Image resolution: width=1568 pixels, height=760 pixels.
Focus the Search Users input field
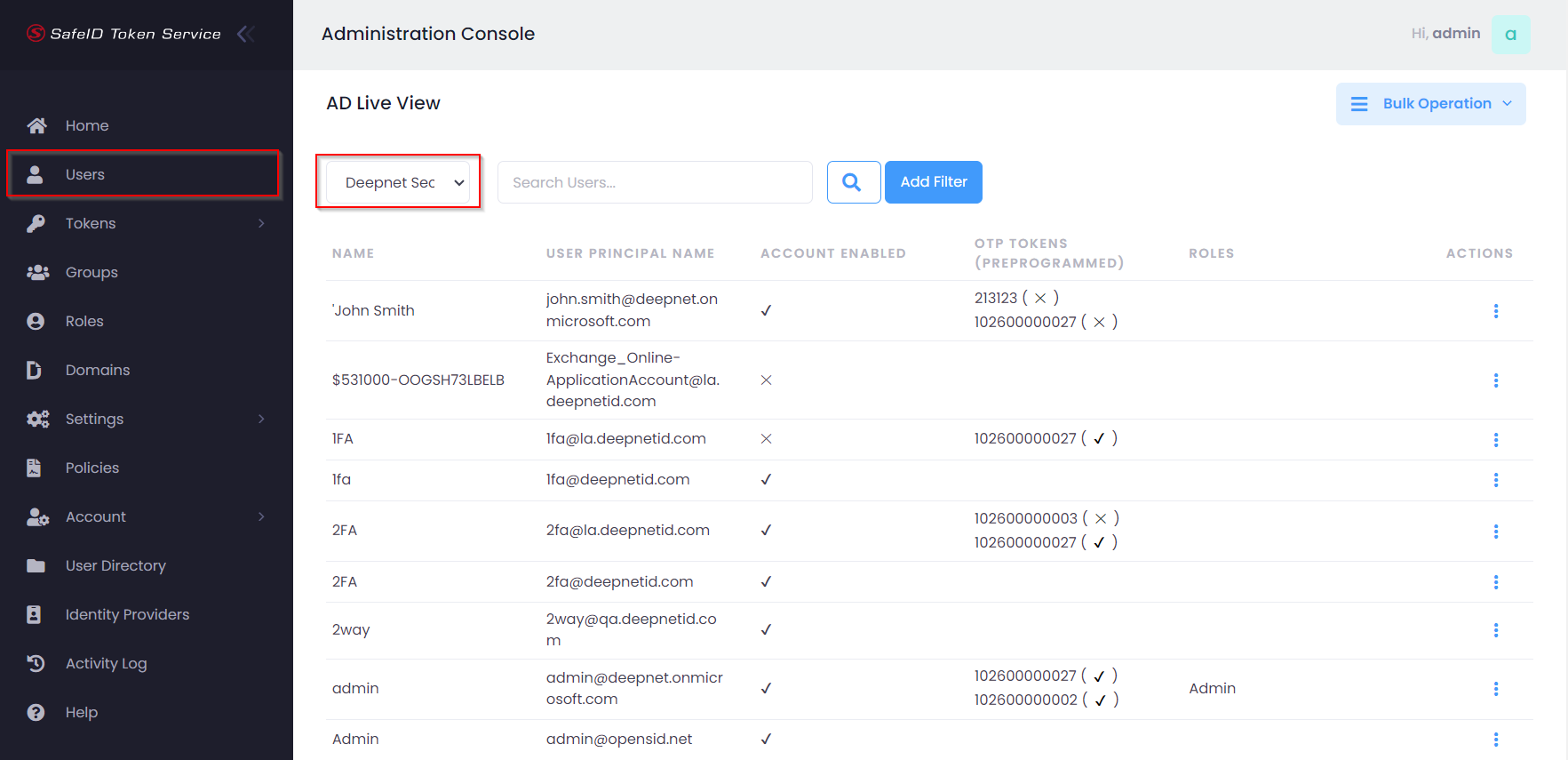[x=655, y=182]
